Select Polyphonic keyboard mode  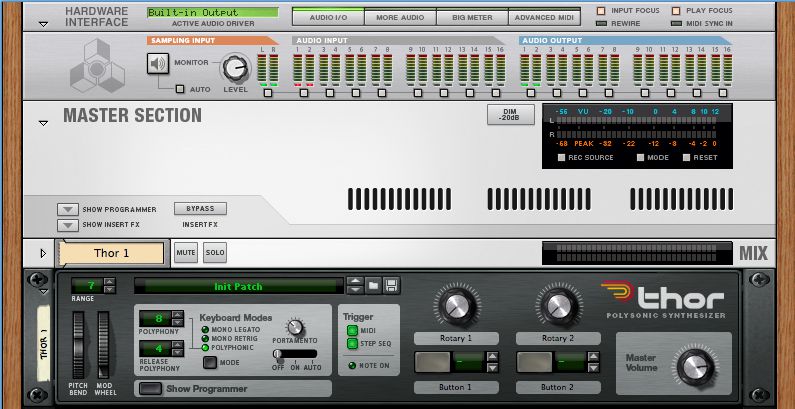pos(205,348)
